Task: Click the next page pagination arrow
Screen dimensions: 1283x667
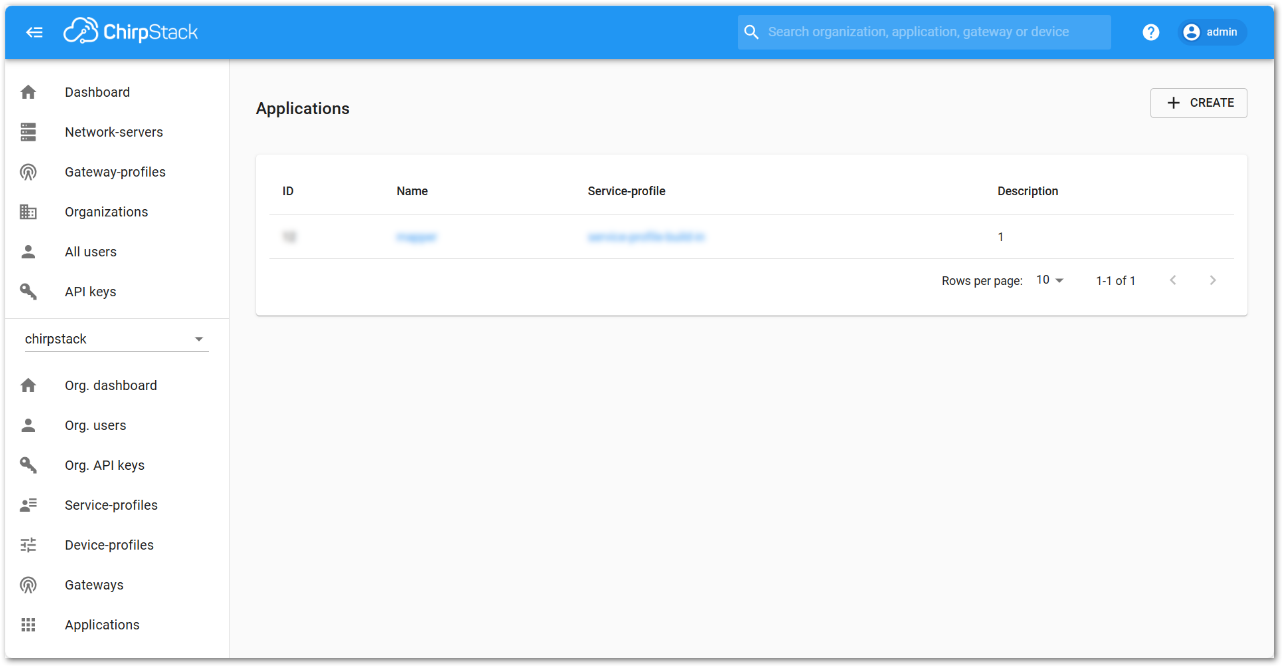Action: point(1213,280)
